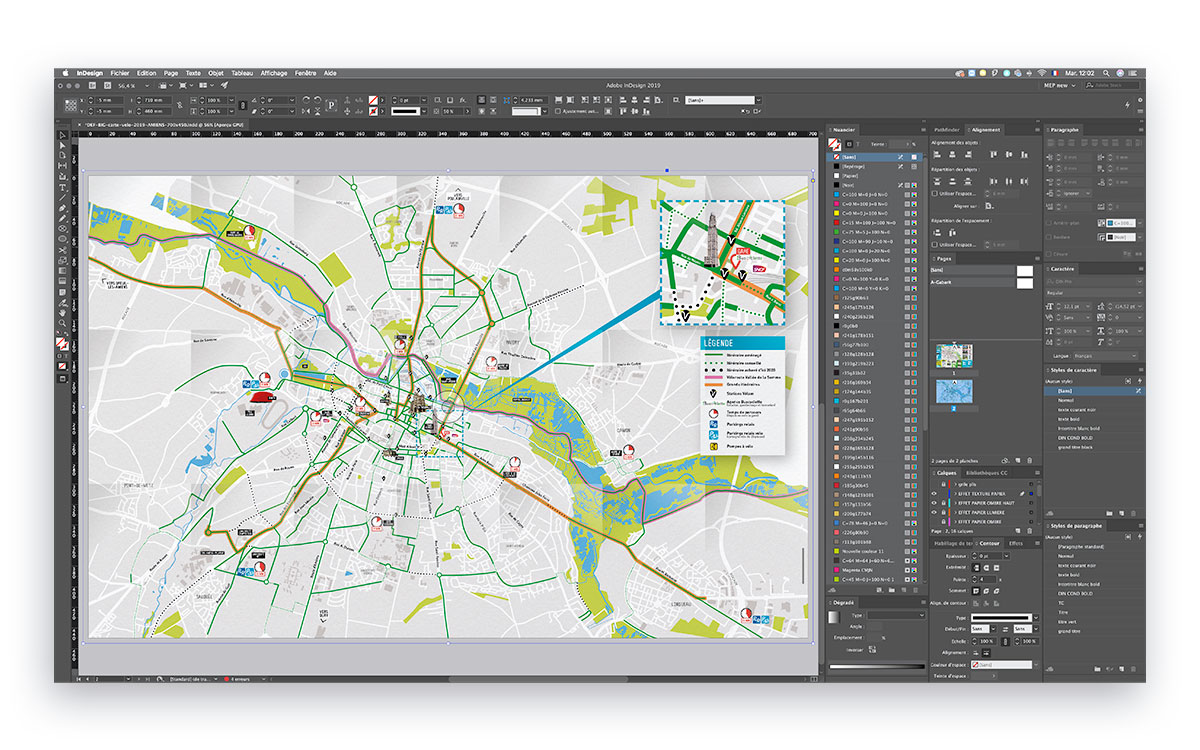Screen dimensions: 1200x750
Task: Hide EFFET TEXTURE PAPIER layer eye
Action: (x=934, y=494)
